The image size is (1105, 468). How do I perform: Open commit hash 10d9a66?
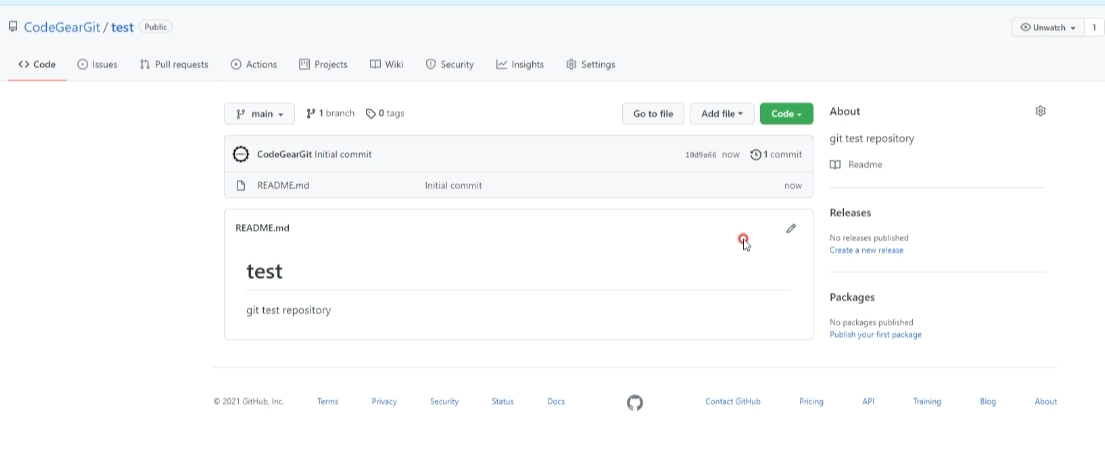[700, 155]
